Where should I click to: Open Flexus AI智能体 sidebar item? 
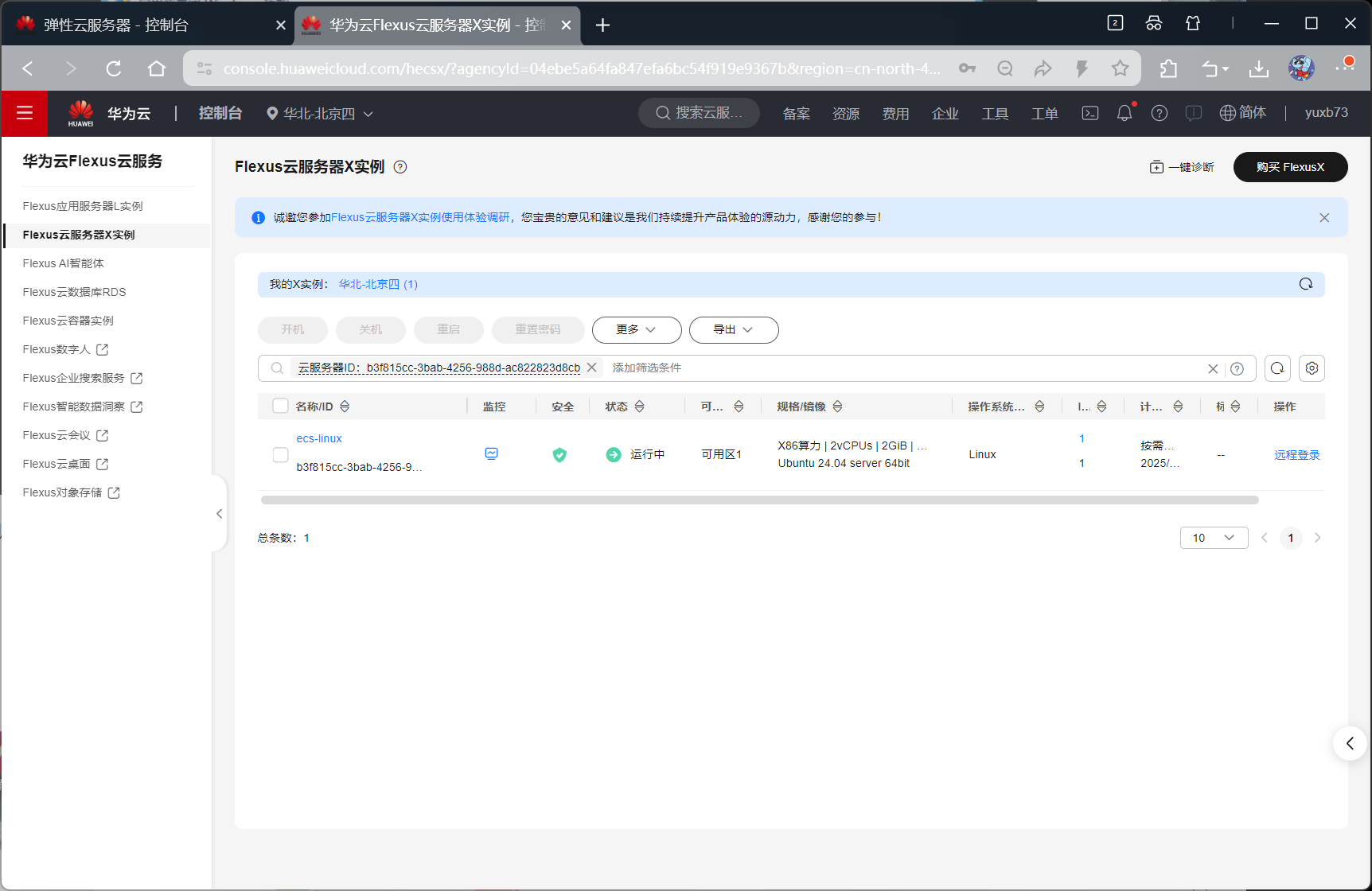[x=63, y=263]
